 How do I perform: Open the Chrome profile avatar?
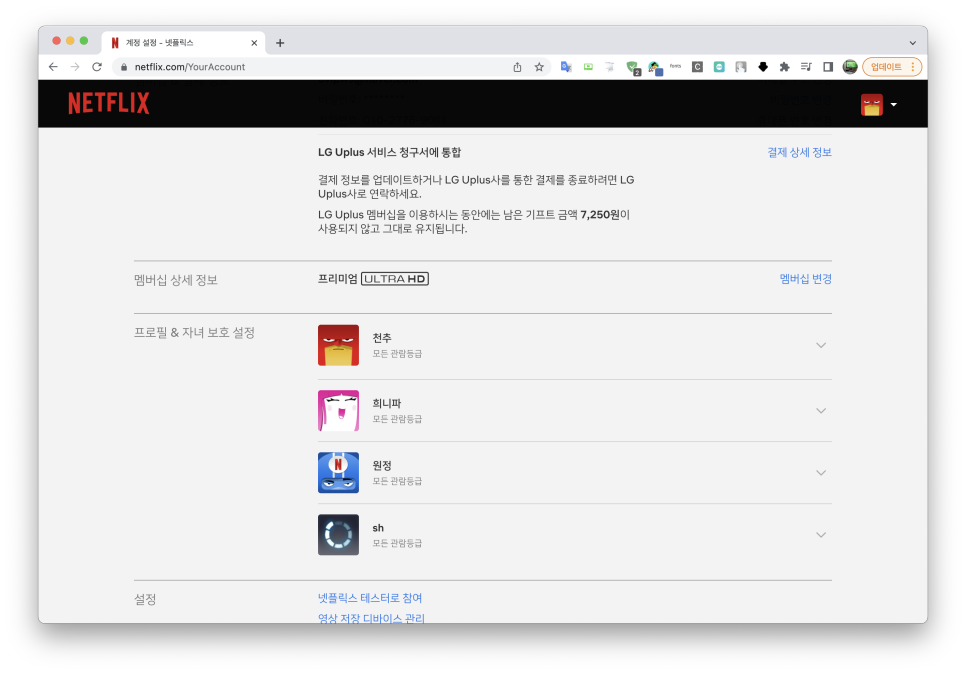(850, 67)
